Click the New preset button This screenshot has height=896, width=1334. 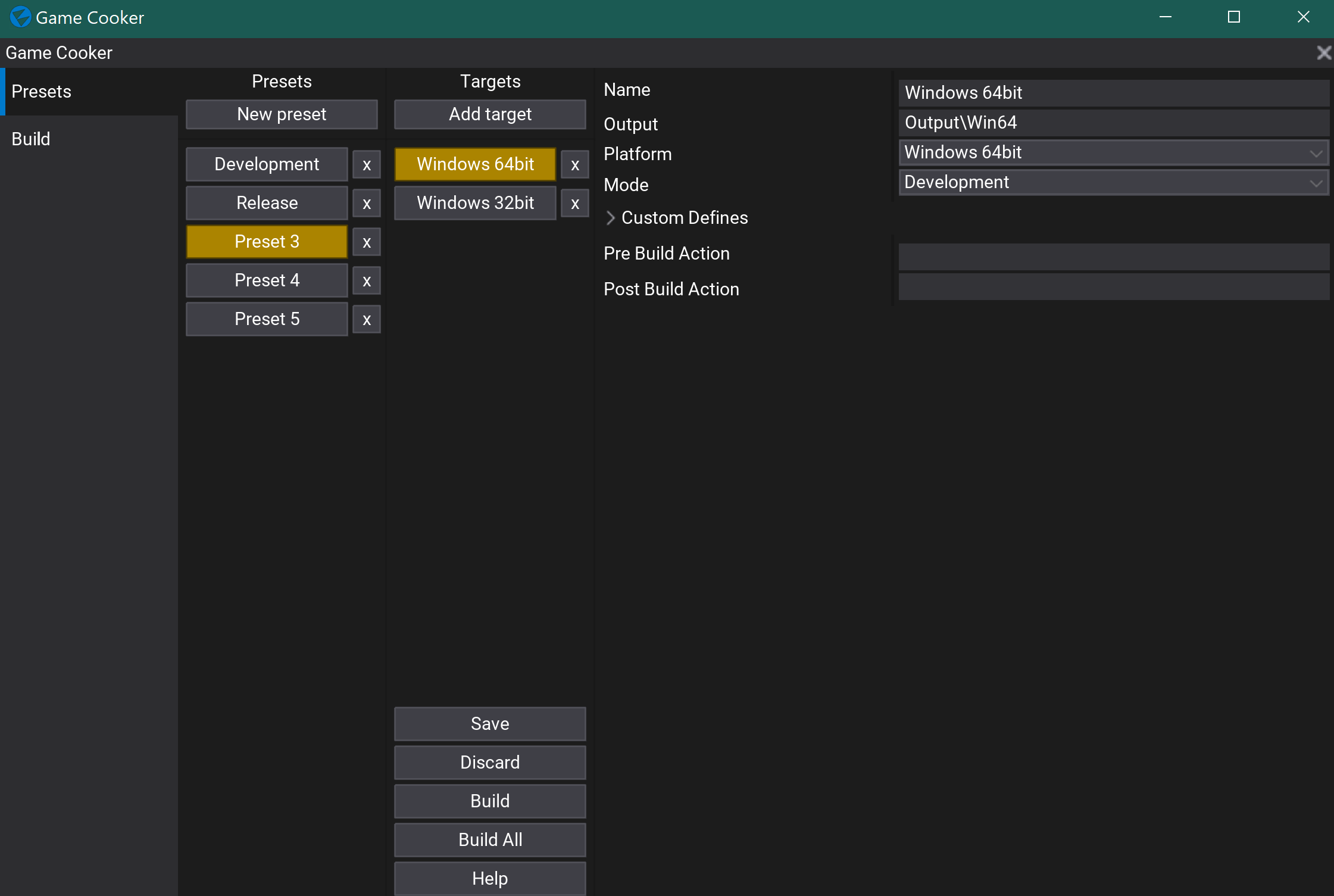pyautogui.click(x=281, y=114)
